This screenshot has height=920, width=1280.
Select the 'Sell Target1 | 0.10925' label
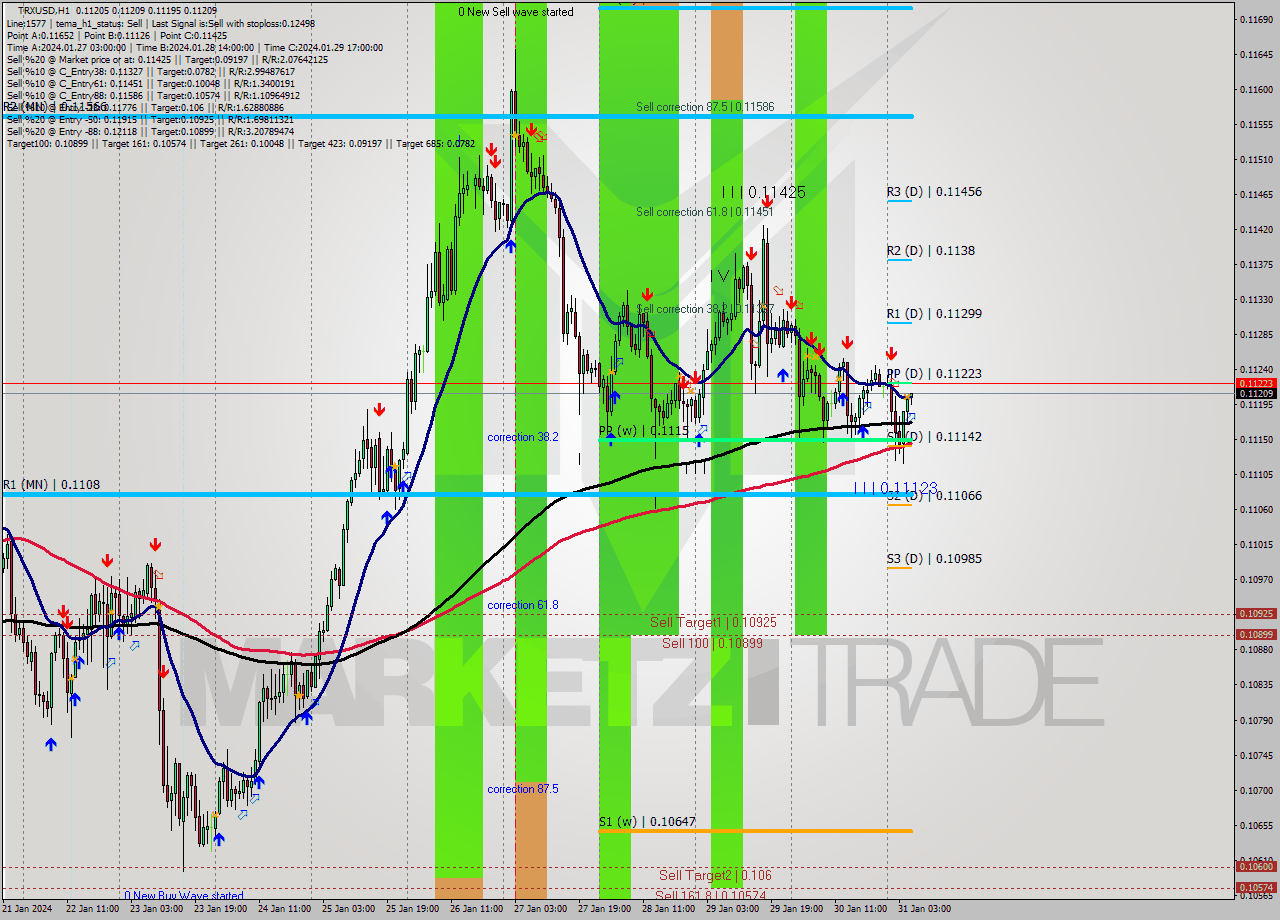[713, 623]
